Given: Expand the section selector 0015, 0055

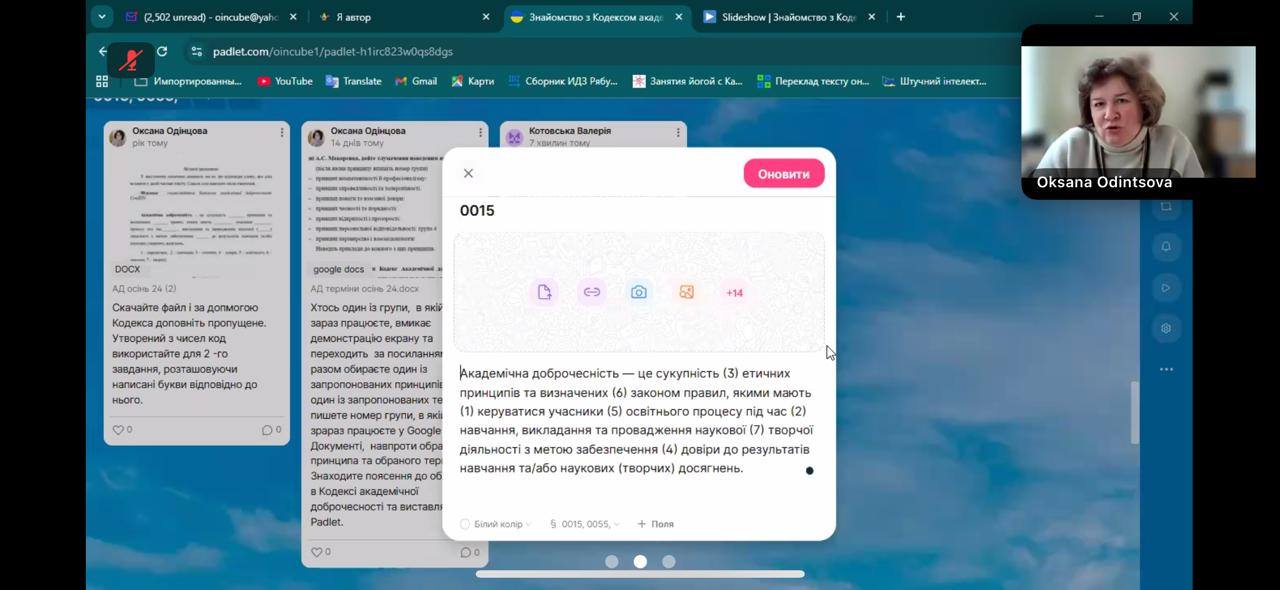Looking at the screenshot, I should (585, 524).
